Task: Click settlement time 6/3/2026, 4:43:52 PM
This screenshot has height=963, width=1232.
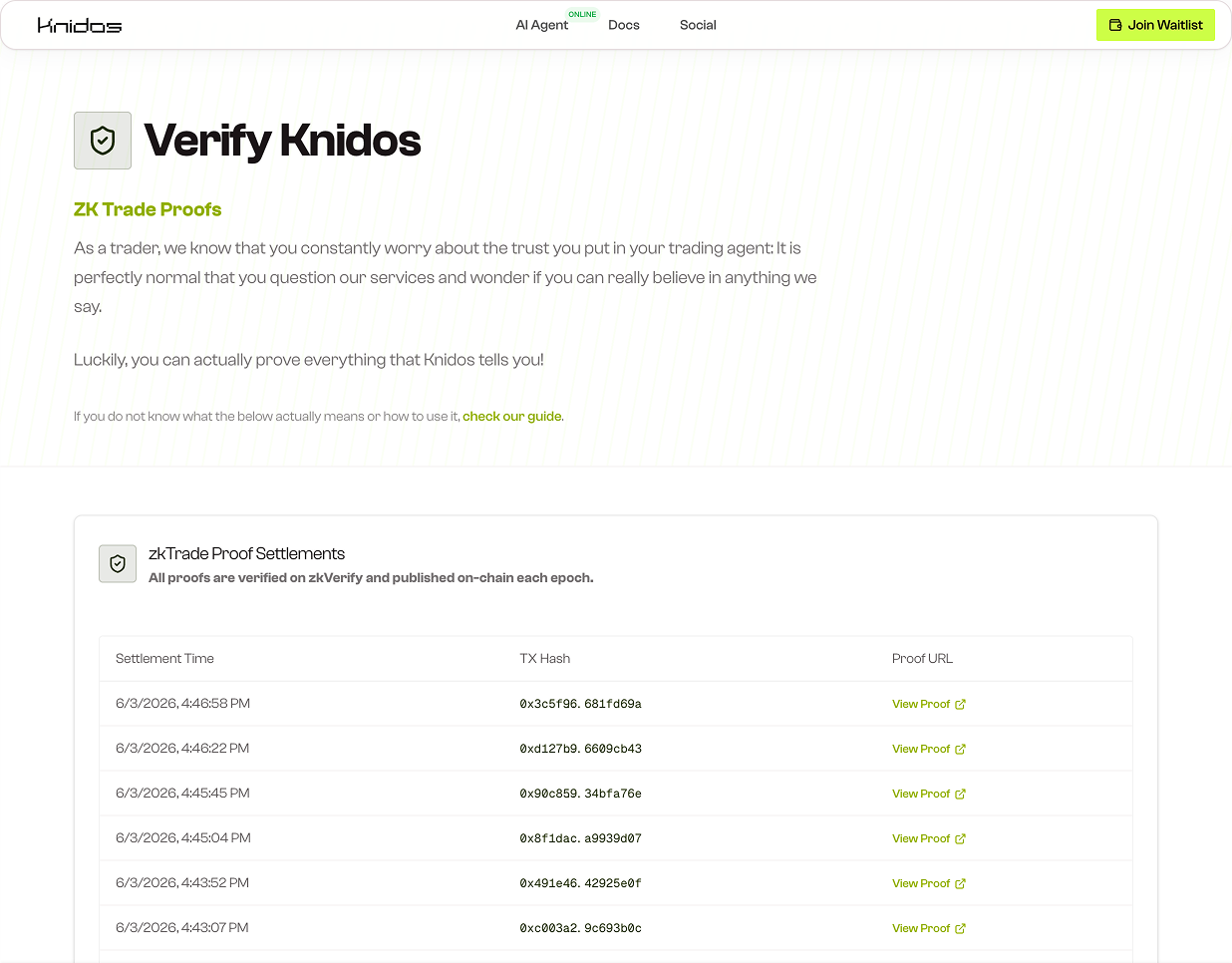Action: click(182, 883)
